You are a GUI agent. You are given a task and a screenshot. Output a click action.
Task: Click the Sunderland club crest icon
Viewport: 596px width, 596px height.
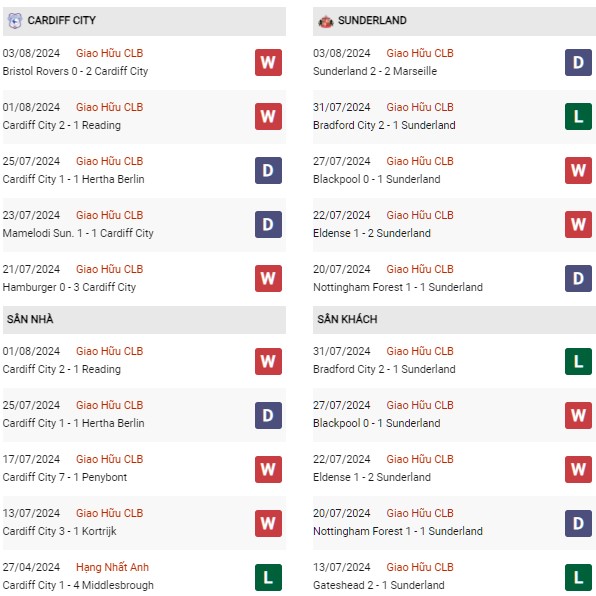pyautogui.click(x=326, y=21)
